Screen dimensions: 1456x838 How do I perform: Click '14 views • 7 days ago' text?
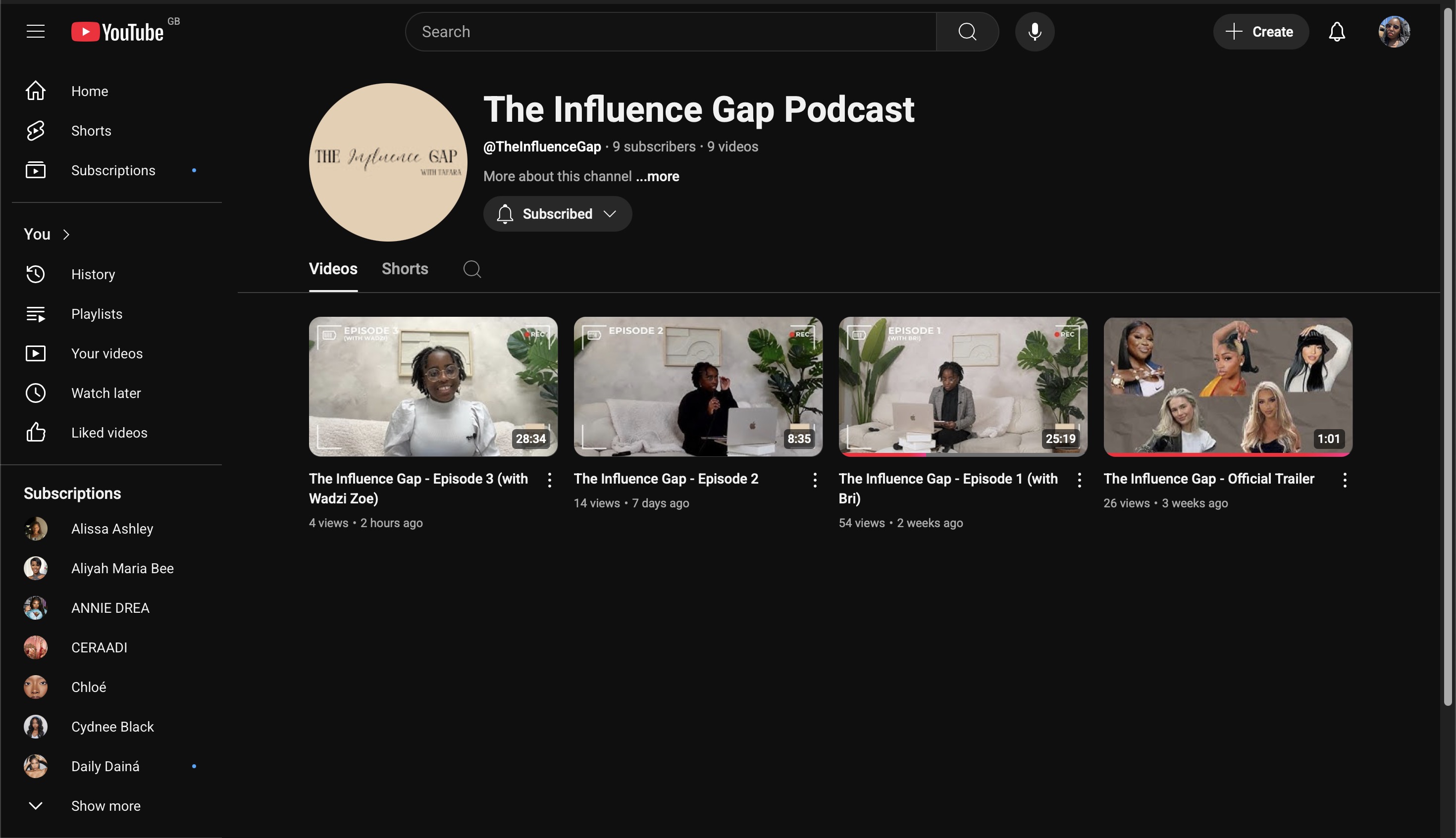click(631, 503)
